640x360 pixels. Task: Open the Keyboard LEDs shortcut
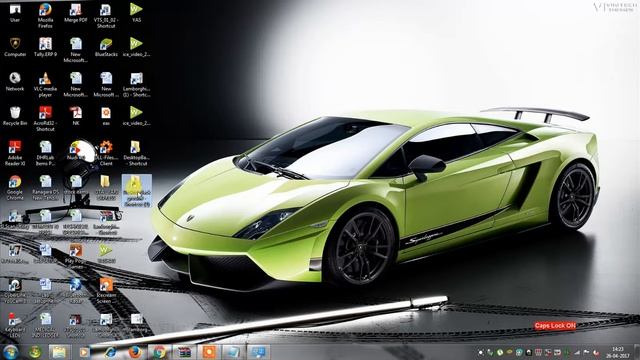pos(15,325)
